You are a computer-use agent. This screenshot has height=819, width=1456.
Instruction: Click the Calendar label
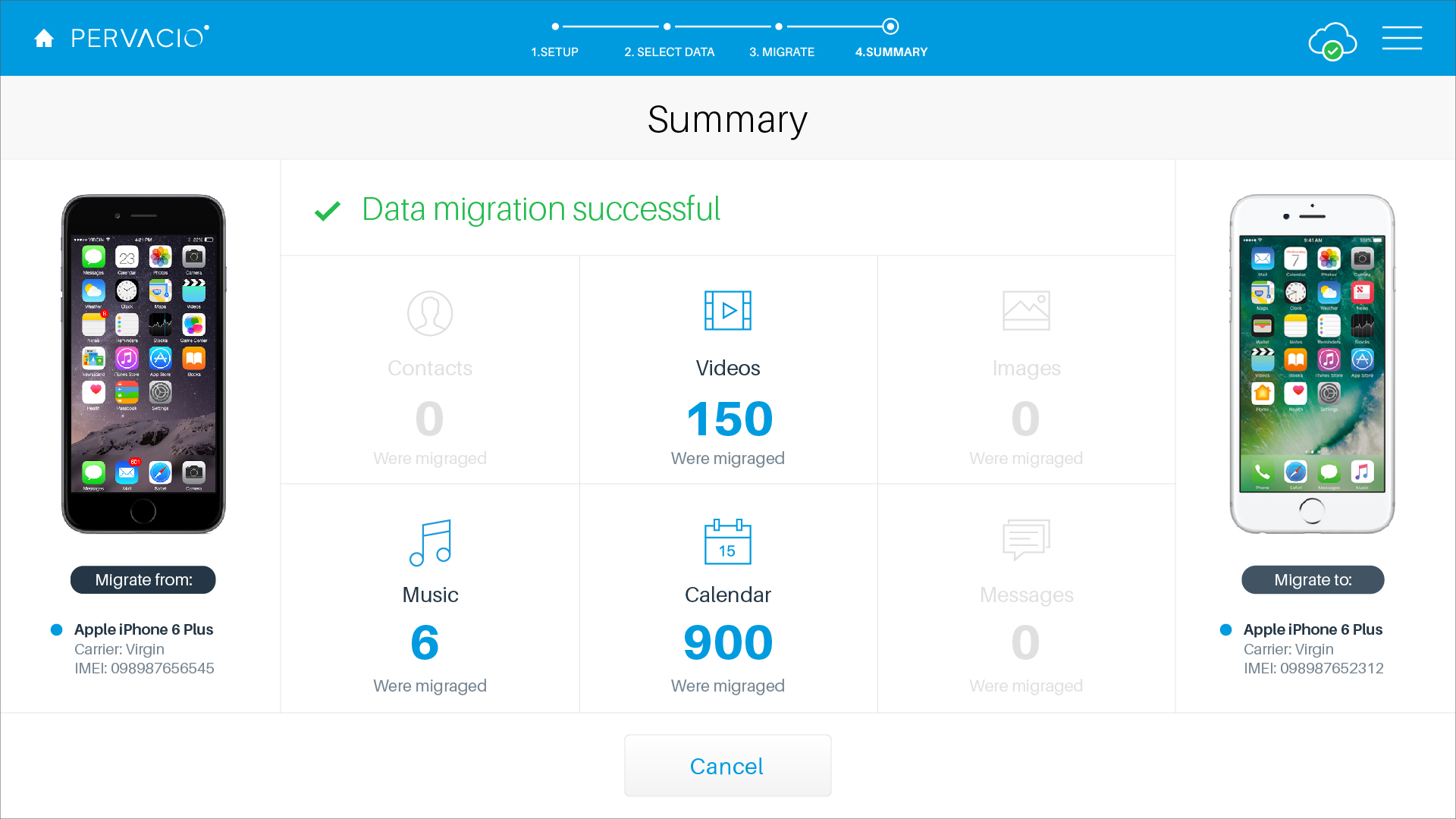point(728,595)
